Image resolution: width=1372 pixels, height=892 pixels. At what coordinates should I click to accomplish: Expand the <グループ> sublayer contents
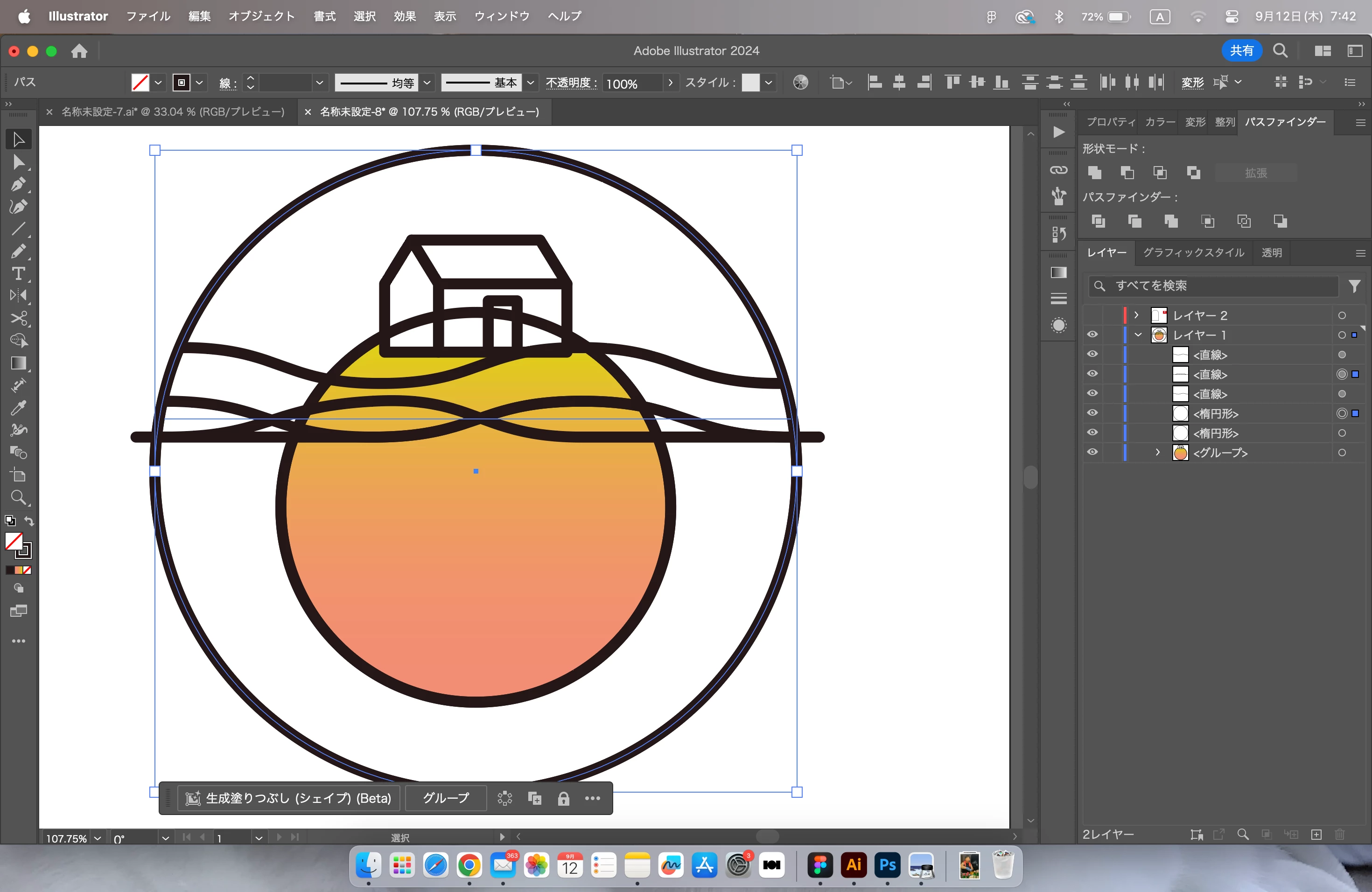1157,453
